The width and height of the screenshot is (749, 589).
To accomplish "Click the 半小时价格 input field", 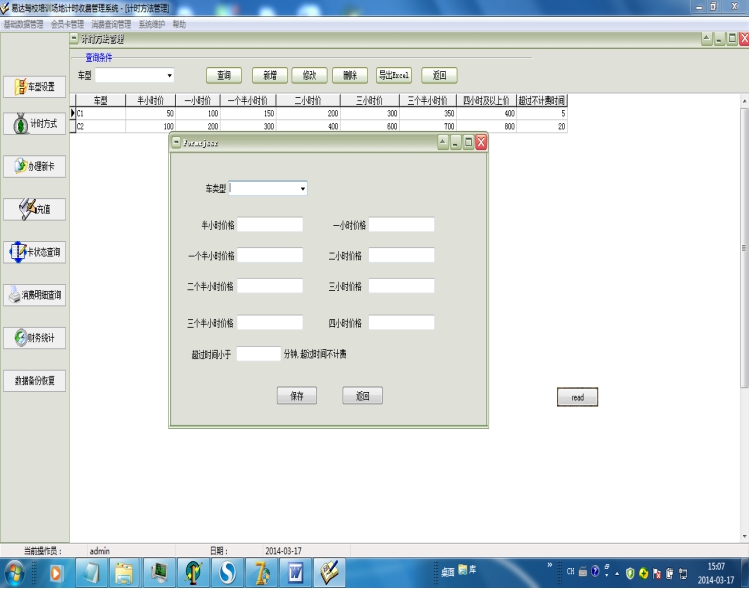I will [x=270, y=225].
